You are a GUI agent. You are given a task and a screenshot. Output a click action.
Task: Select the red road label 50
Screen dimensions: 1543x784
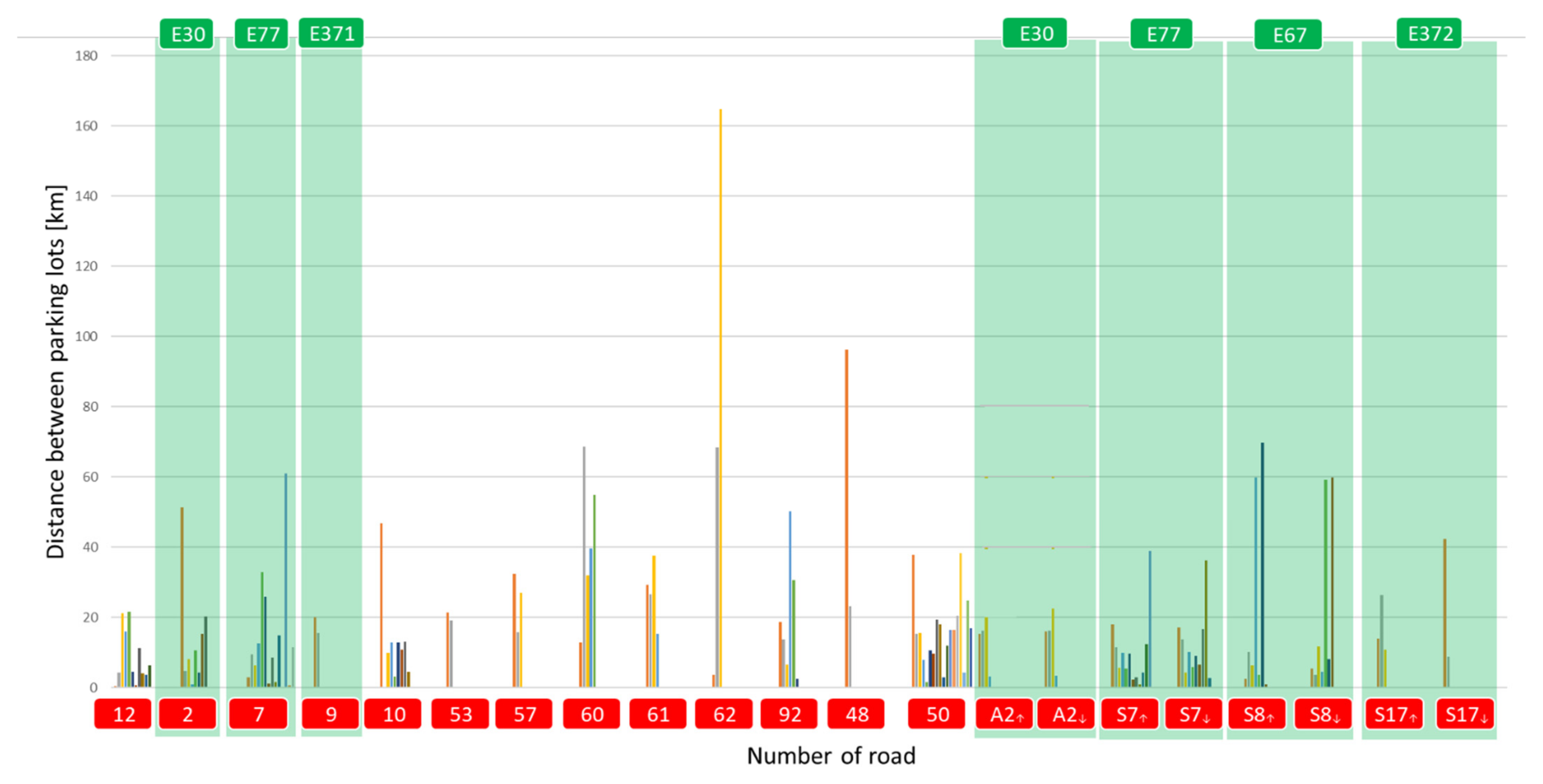(937, 714)
